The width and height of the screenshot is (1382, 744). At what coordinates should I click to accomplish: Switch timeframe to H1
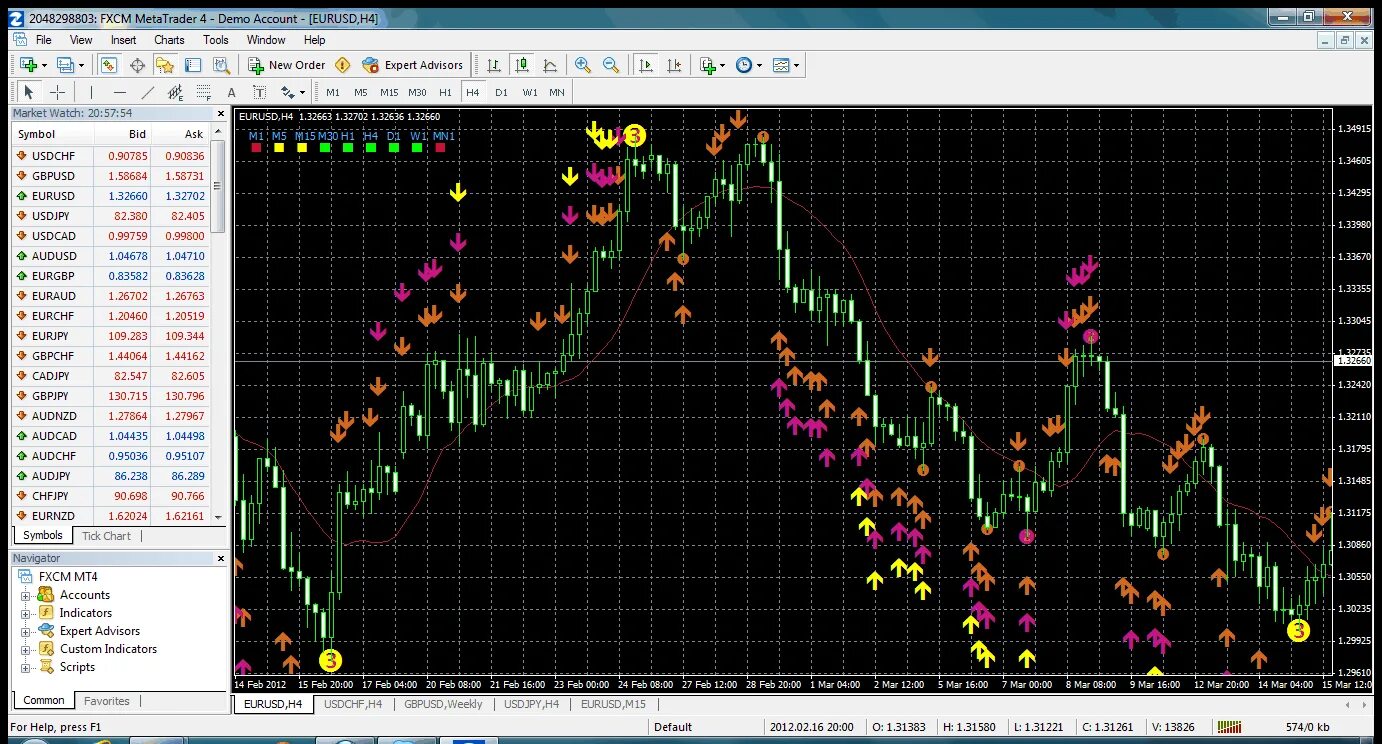tap(445, 92)
